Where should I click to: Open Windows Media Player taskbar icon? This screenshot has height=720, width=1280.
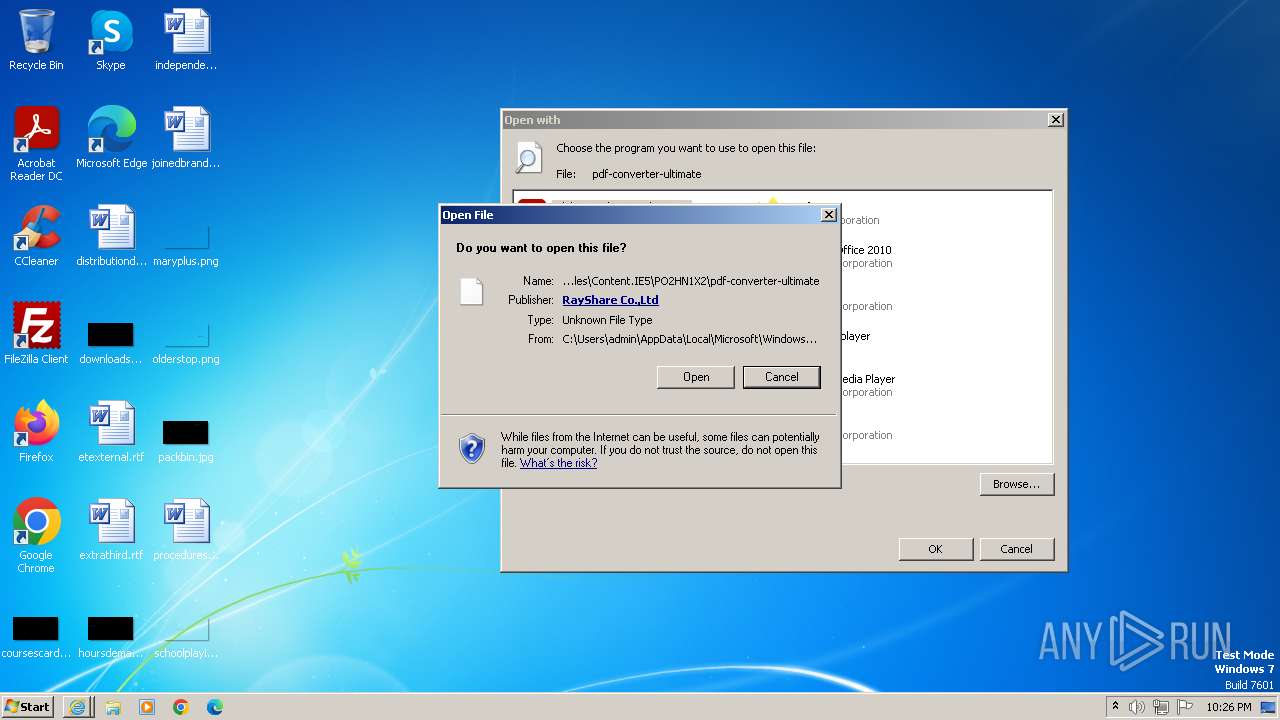click(x=147, y=707)
